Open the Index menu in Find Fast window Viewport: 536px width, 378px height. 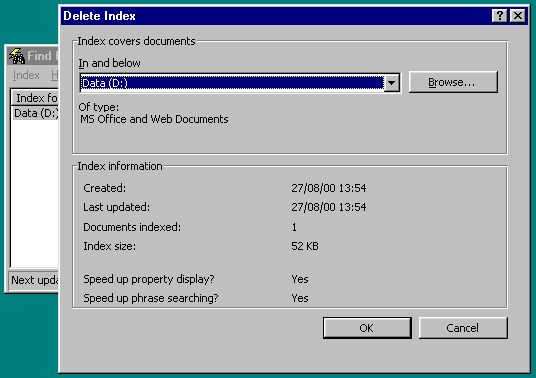point(26,75)
